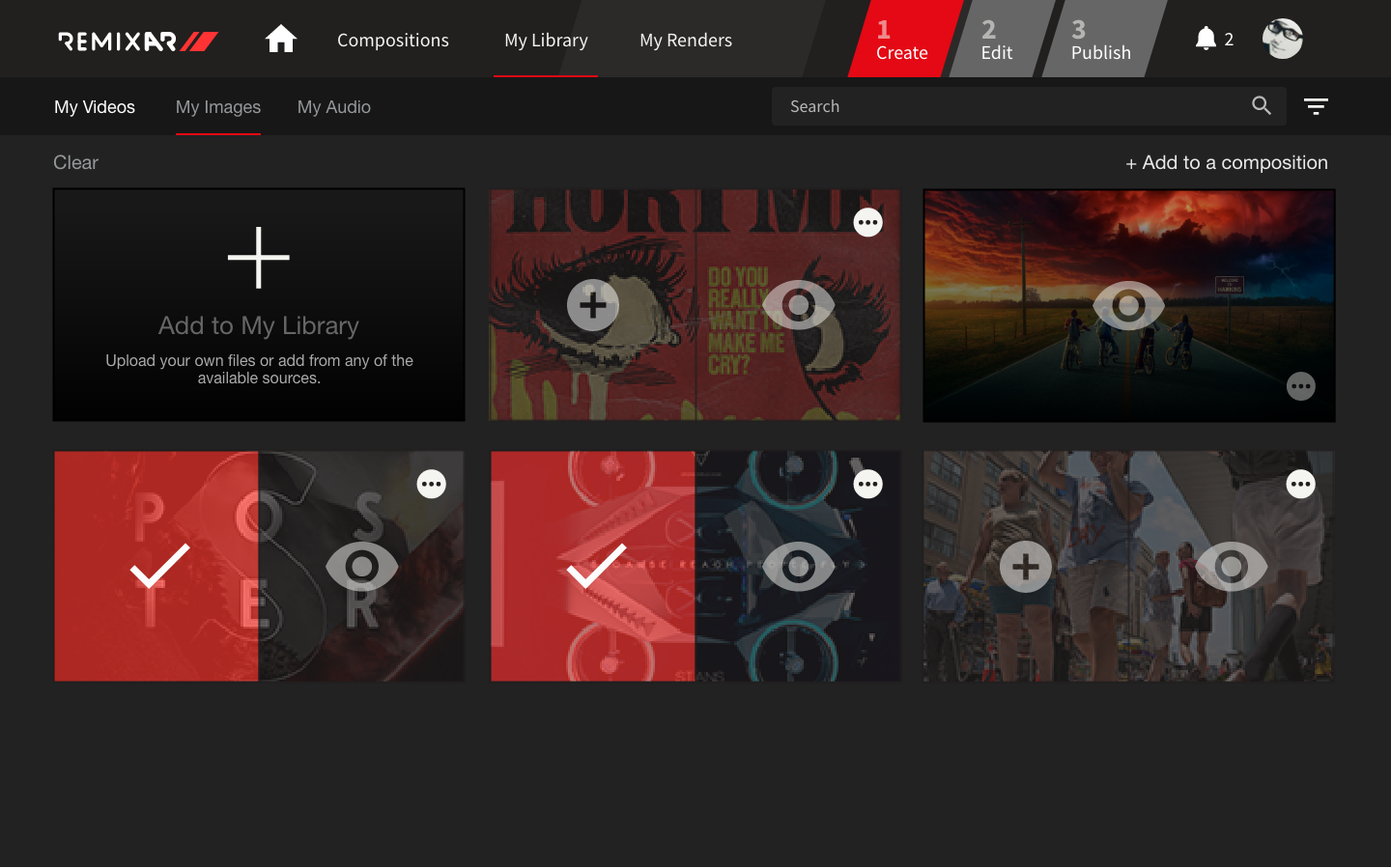Viewport: 1391px width, 868px height.
Task: Click the search magnifier icon
Action: (1262, 105)
